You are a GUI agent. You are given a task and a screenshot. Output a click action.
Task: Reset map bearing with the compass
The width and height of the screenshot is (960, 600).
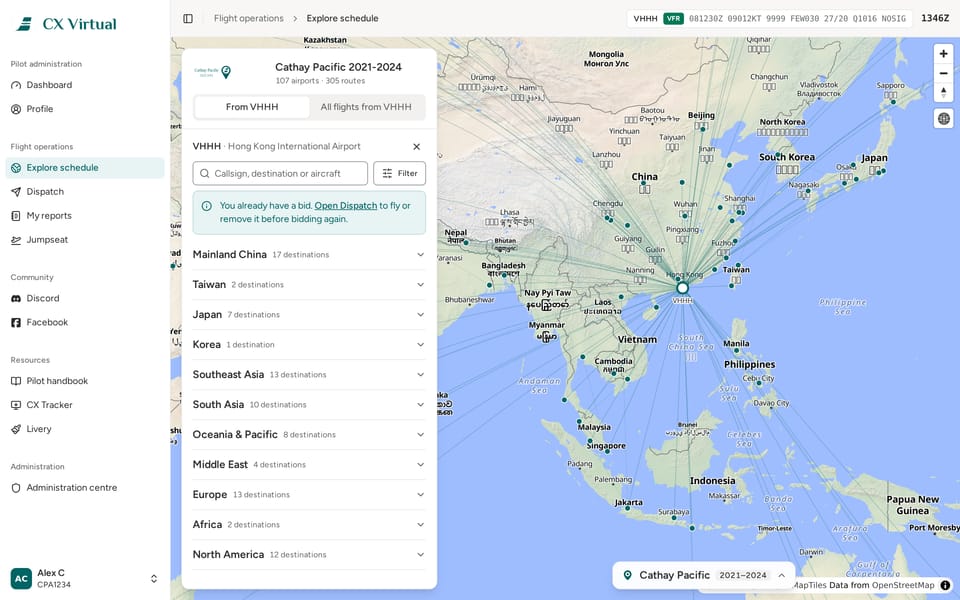(x=943, y=92)
